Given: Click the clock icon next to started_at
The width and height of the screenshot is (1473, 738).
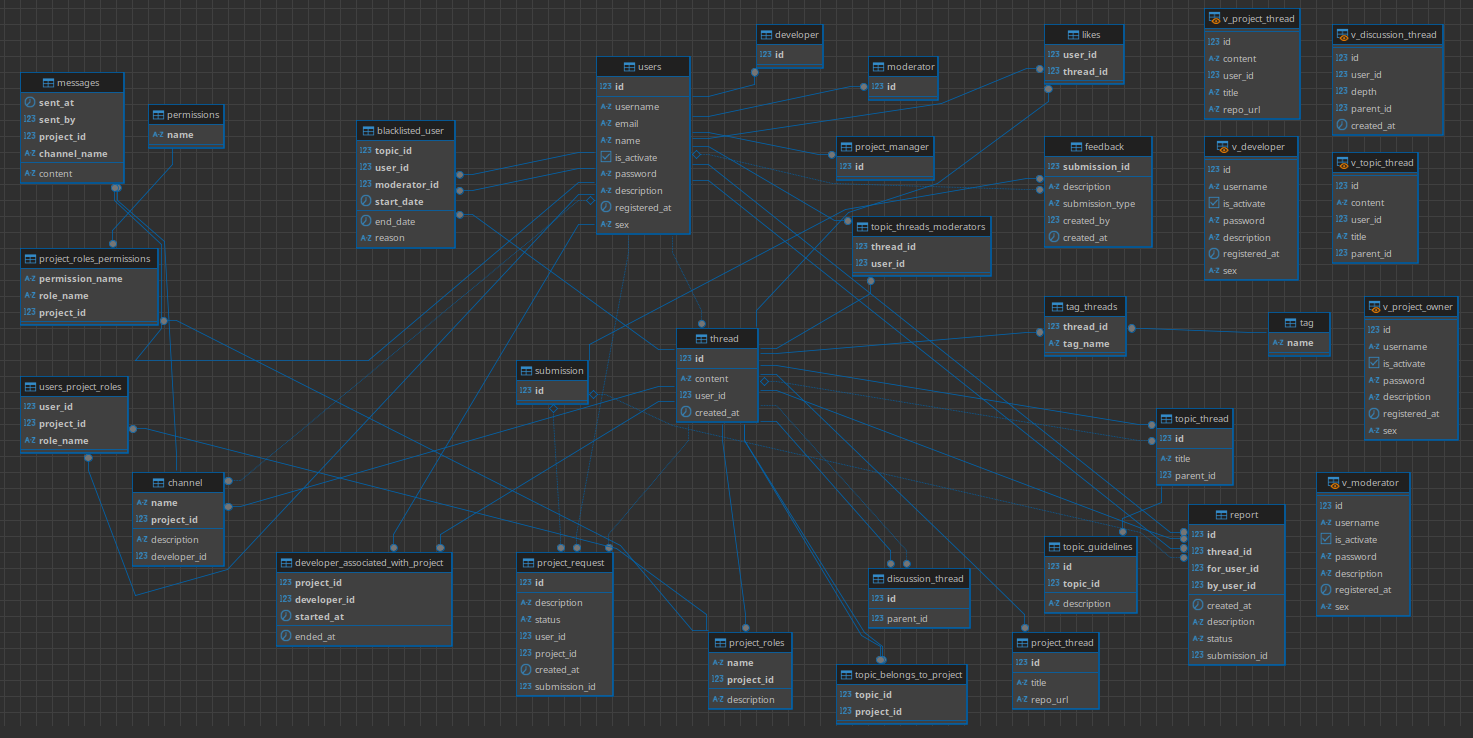Looking at the screenshot, I should pyautogui.click(x=285, y=617).
